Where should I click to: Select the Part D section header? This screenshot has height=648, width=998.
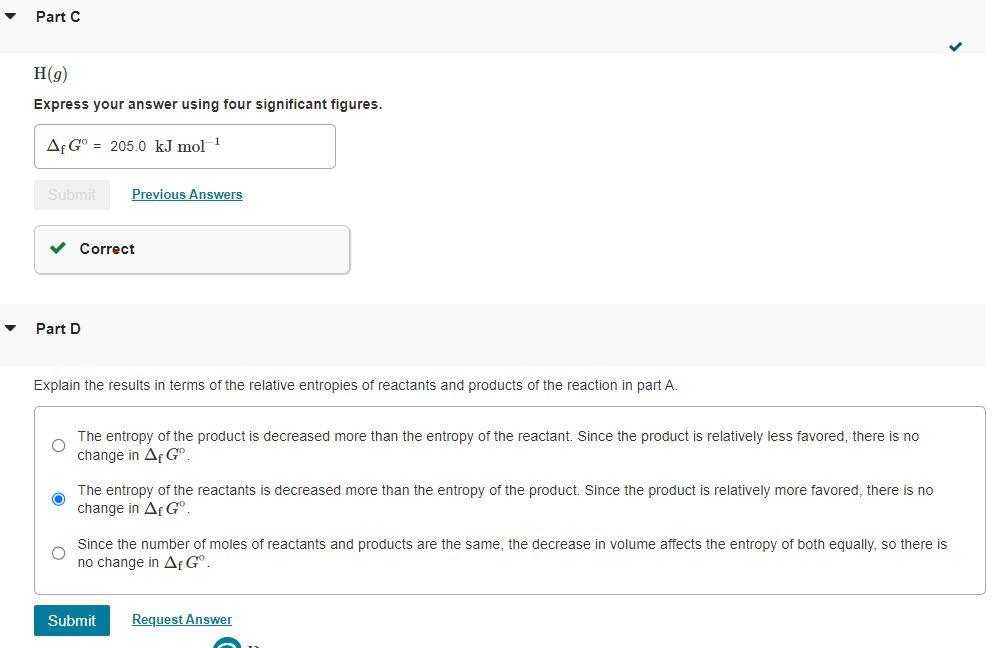[58, 328]
